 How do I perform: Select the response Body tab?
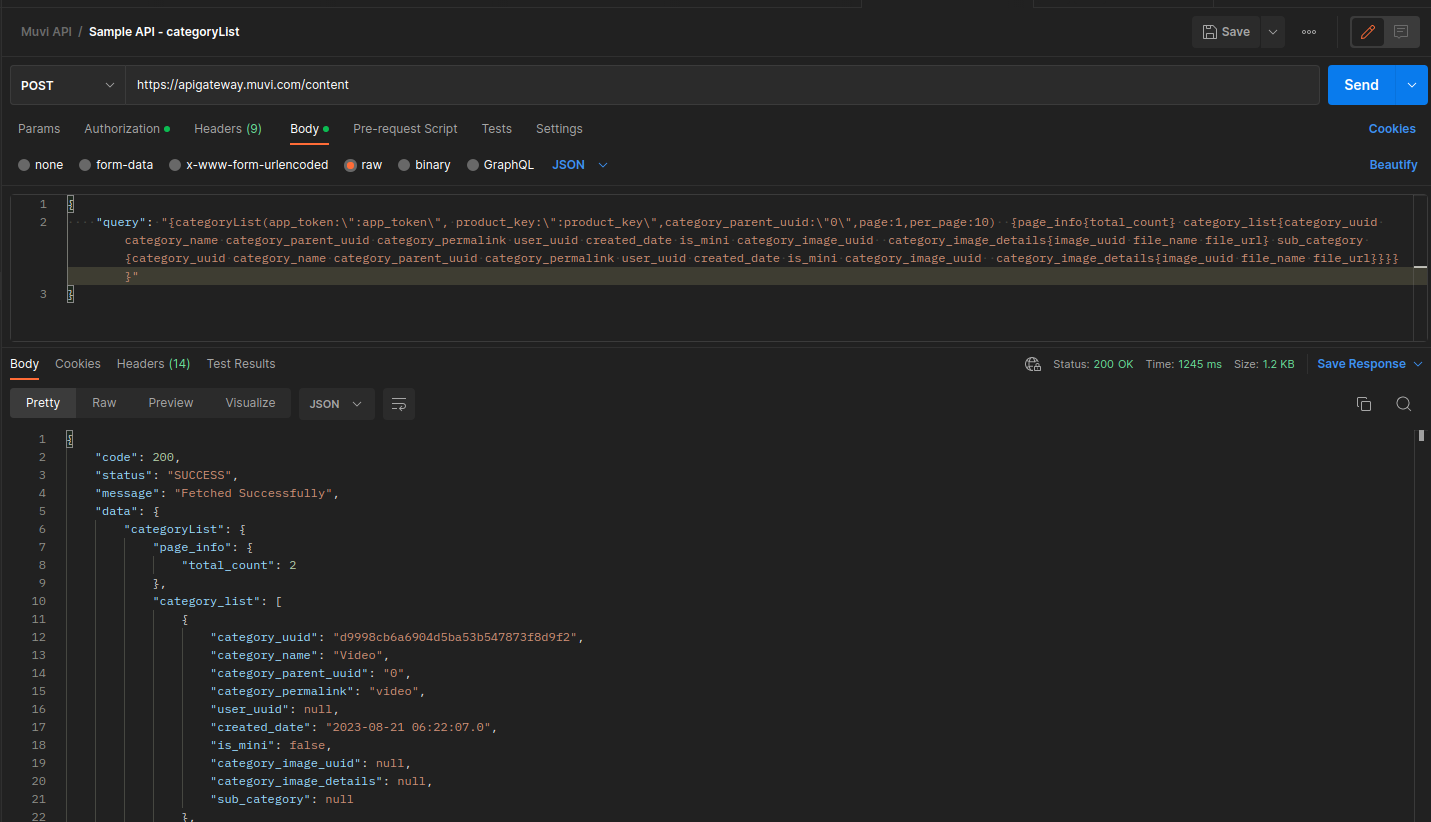(24, 364)
